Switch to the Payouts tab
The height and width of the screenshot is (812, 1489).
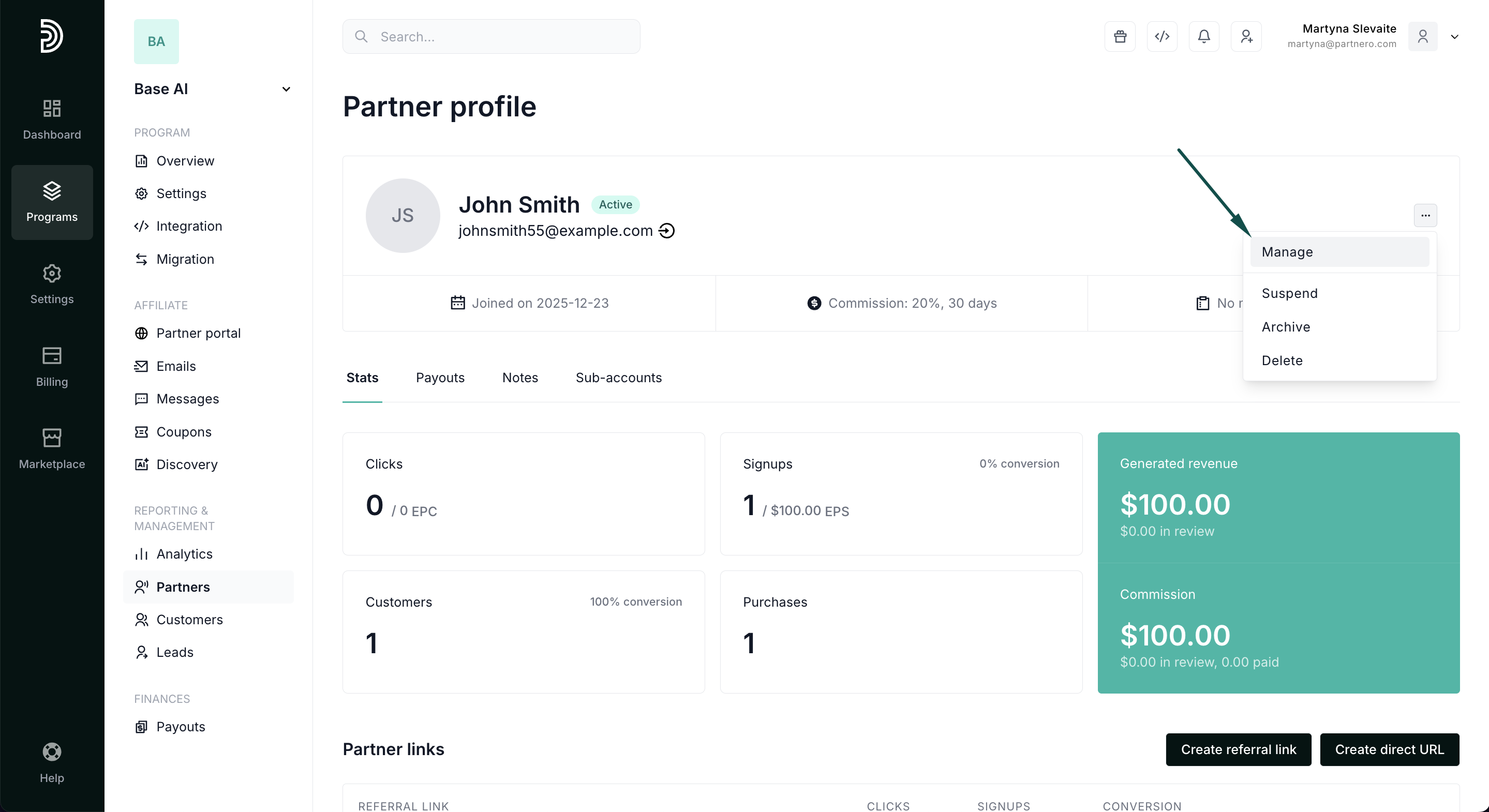pyautogui.click(x=440, y=378)
